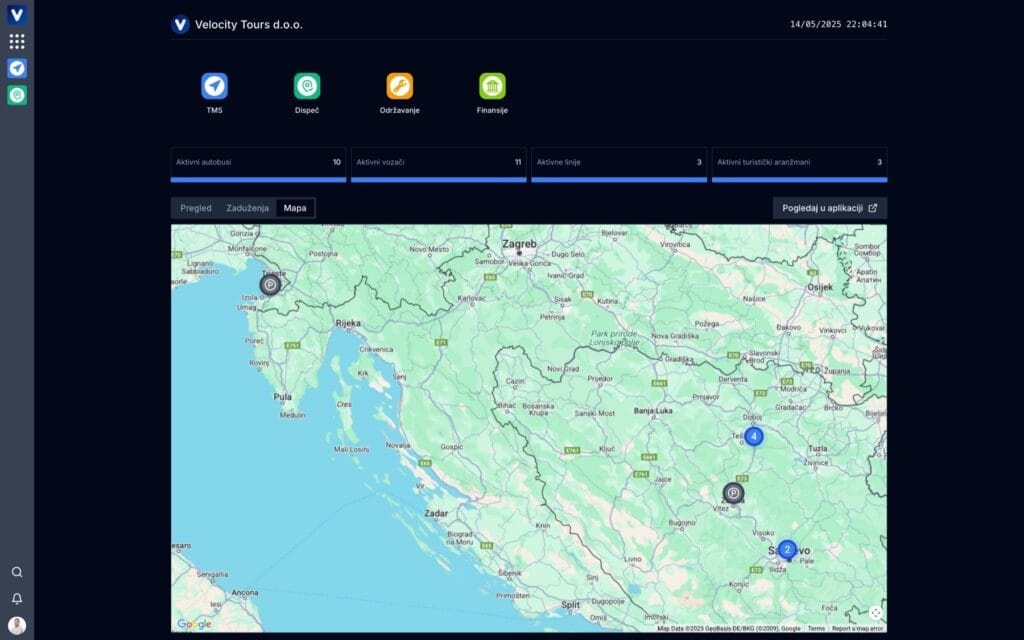Click the Velocity Tours d.o.o. title
This screenshot has height=640, width=1024.
click(249, 25)
